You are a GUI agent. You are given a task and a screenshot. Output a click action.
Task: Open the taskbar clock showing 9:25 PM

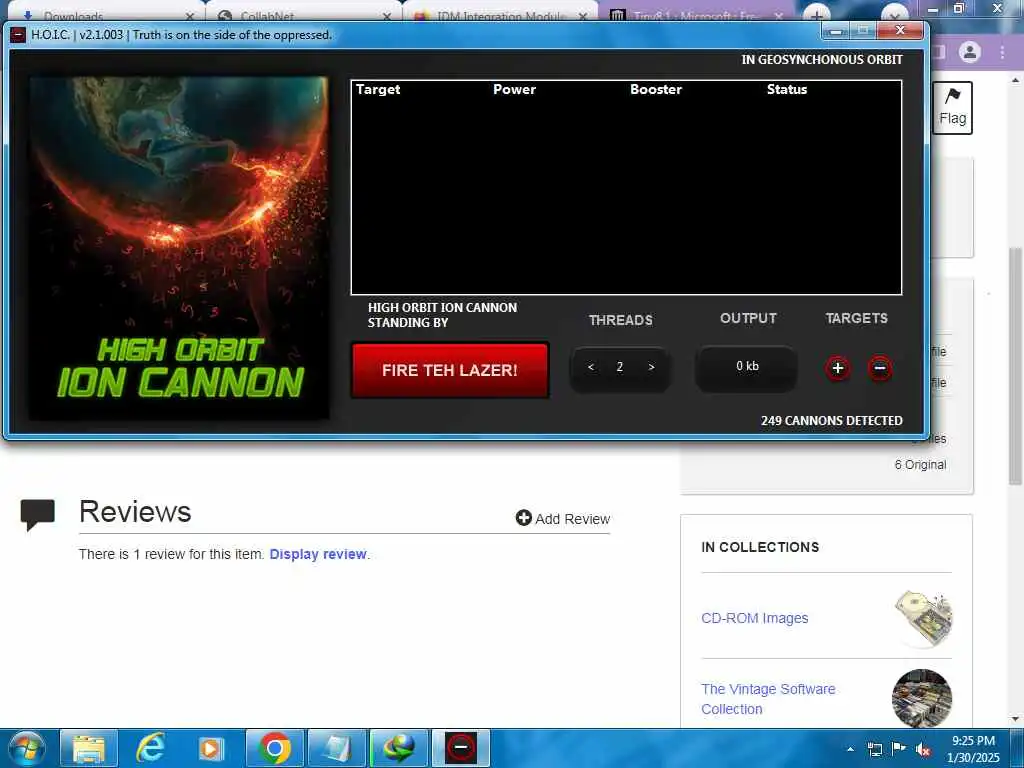(974, 749)
